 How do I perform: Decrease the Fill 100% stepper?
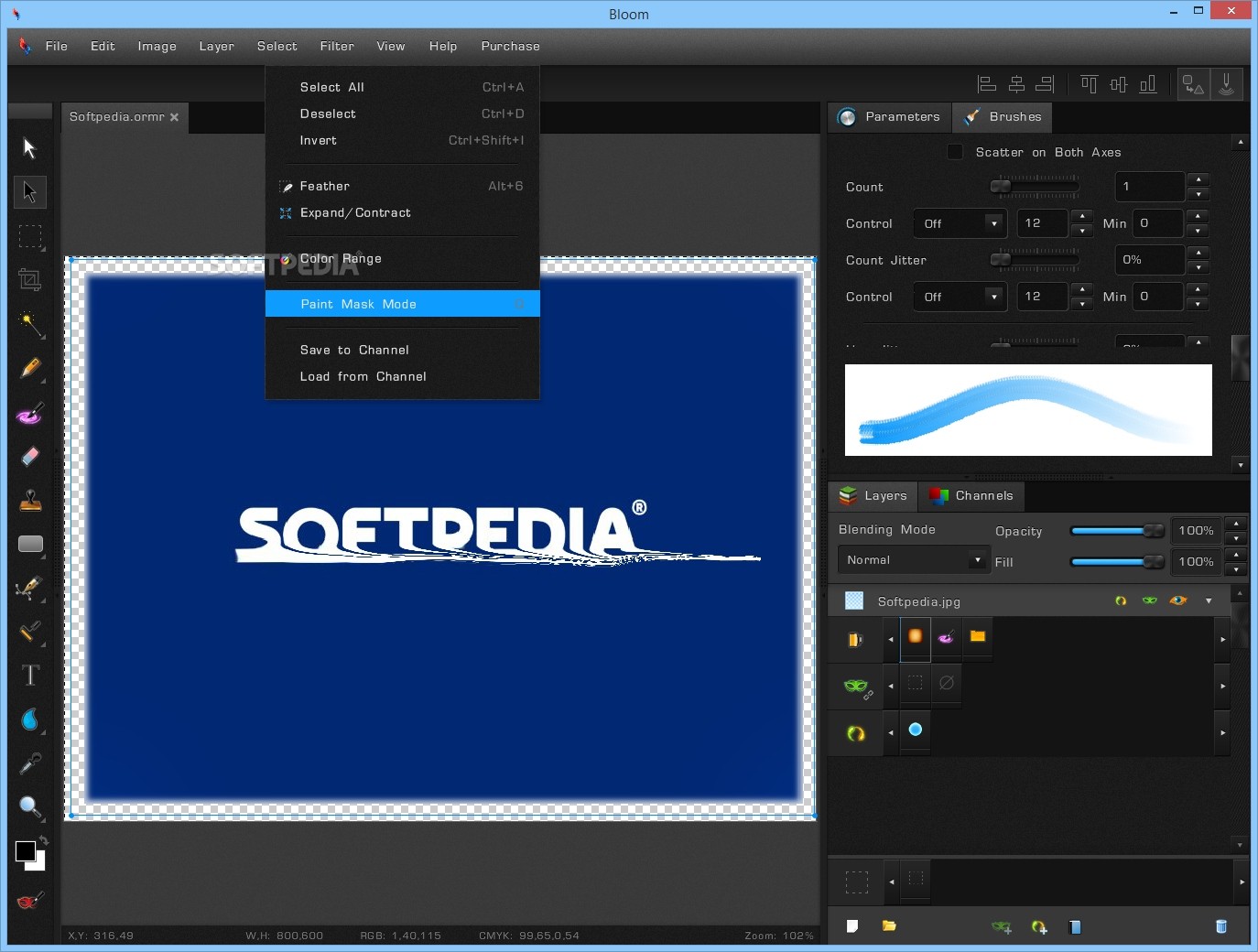(x=1236, y=569)
